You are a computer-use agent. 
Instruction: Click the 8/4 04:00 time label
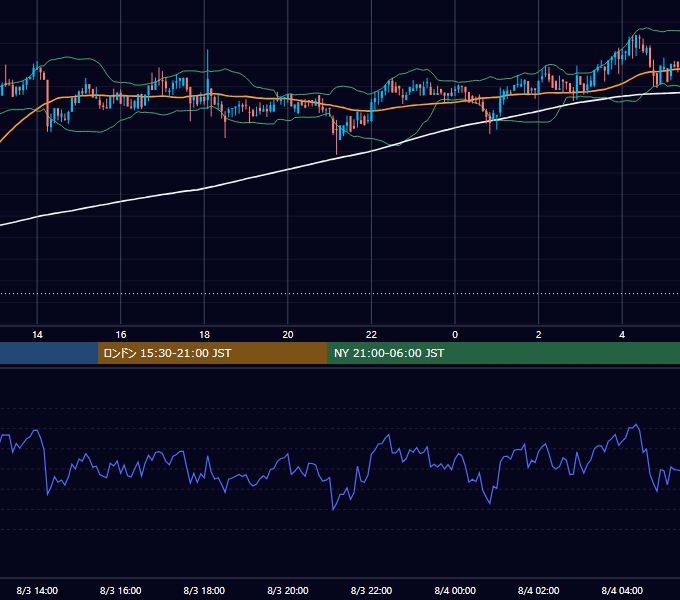tap(622, 590)
